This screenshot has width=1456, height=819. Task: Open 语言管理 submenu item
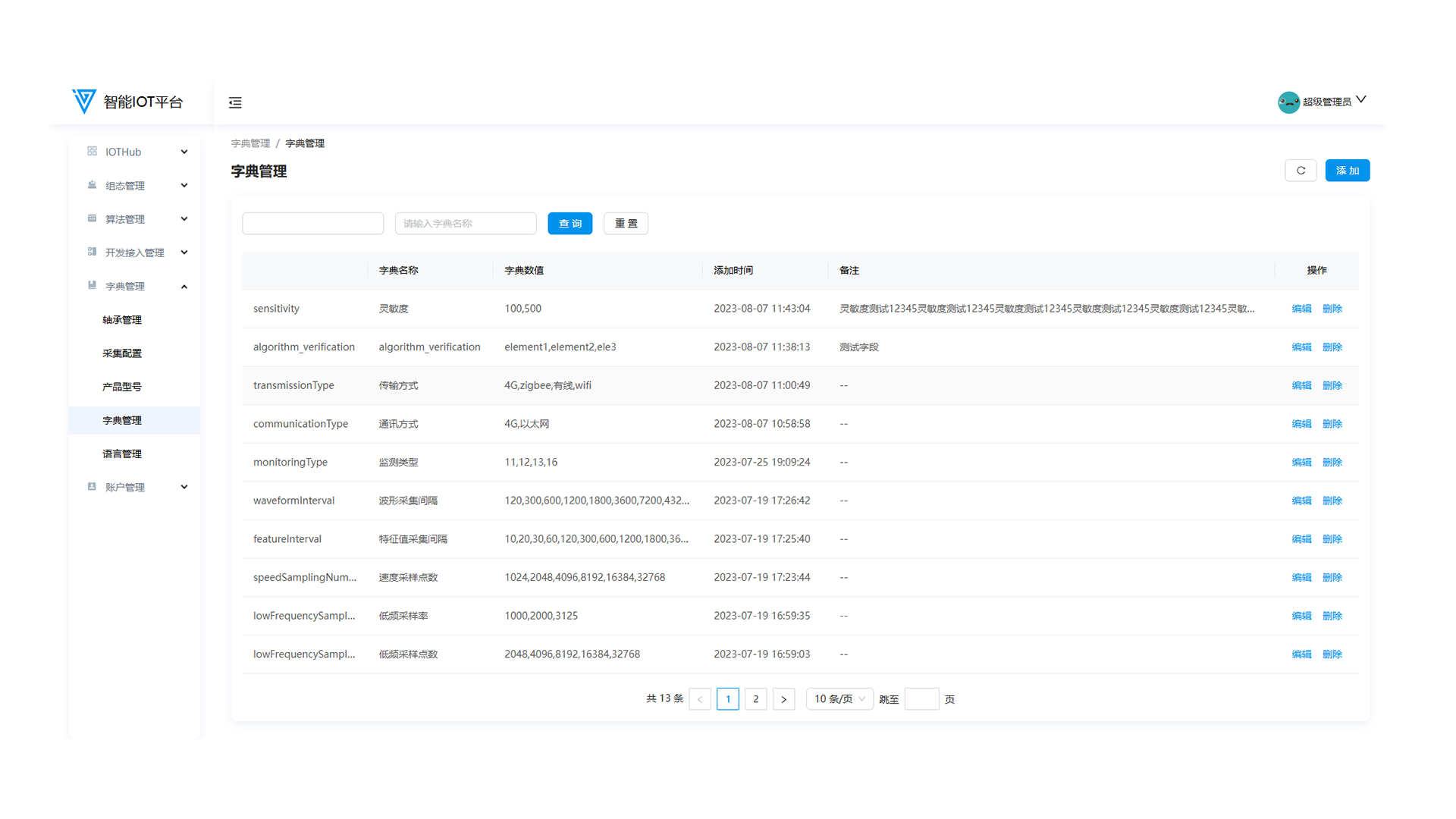coord(122,453)
